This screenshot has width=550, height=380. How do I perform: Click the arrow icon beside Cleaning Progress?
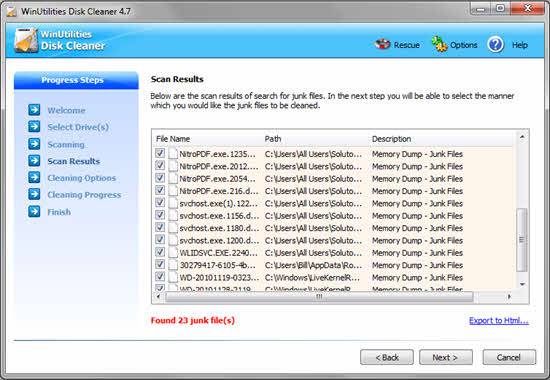click(34, 194)
